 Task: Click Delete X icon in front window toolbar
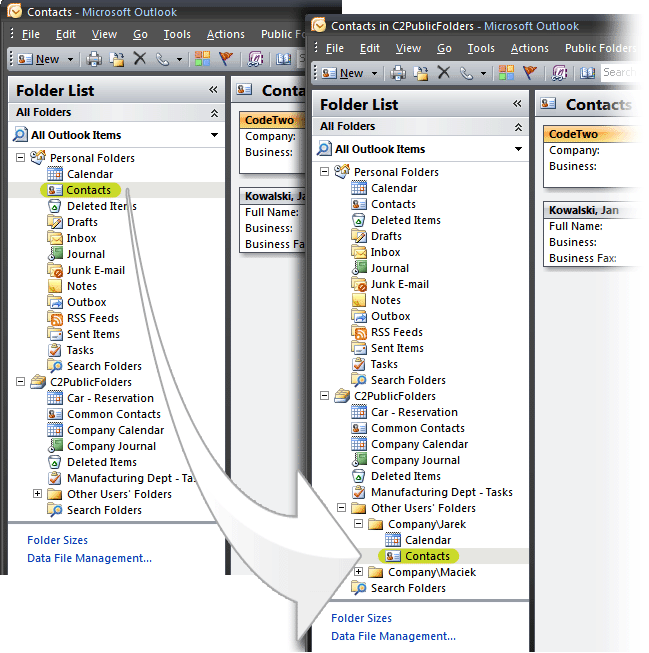[x=444, y=73]
